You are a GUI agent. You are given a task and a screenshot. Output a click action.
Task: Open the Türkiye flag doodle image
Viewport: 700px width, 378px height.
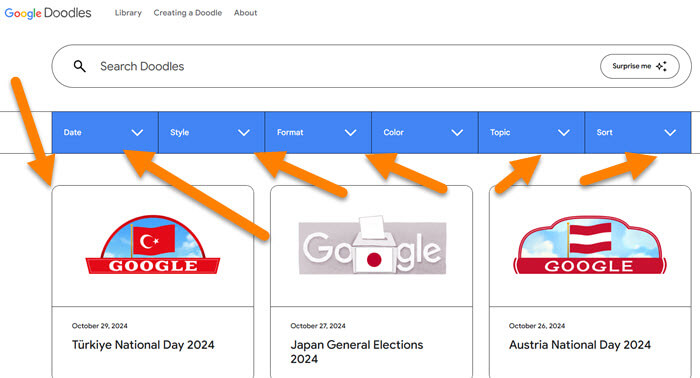[x=153, y=245]
